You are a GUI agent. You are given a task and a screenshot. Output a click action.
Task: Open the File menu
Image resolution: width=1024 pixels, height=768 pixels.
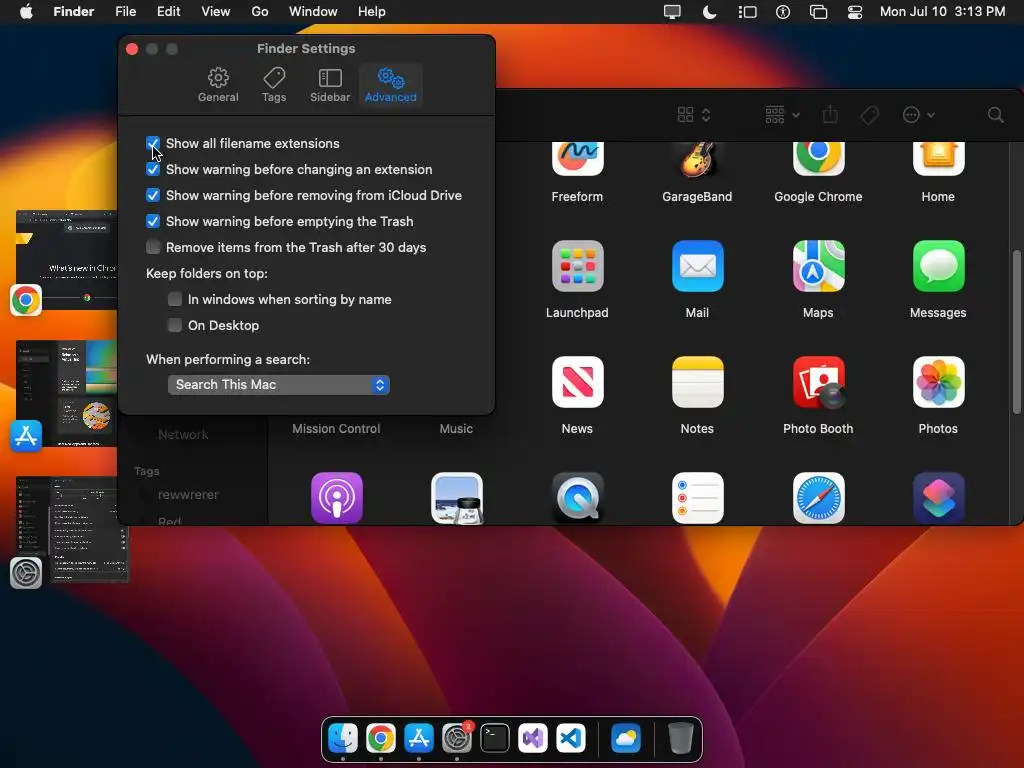point(125,12)
